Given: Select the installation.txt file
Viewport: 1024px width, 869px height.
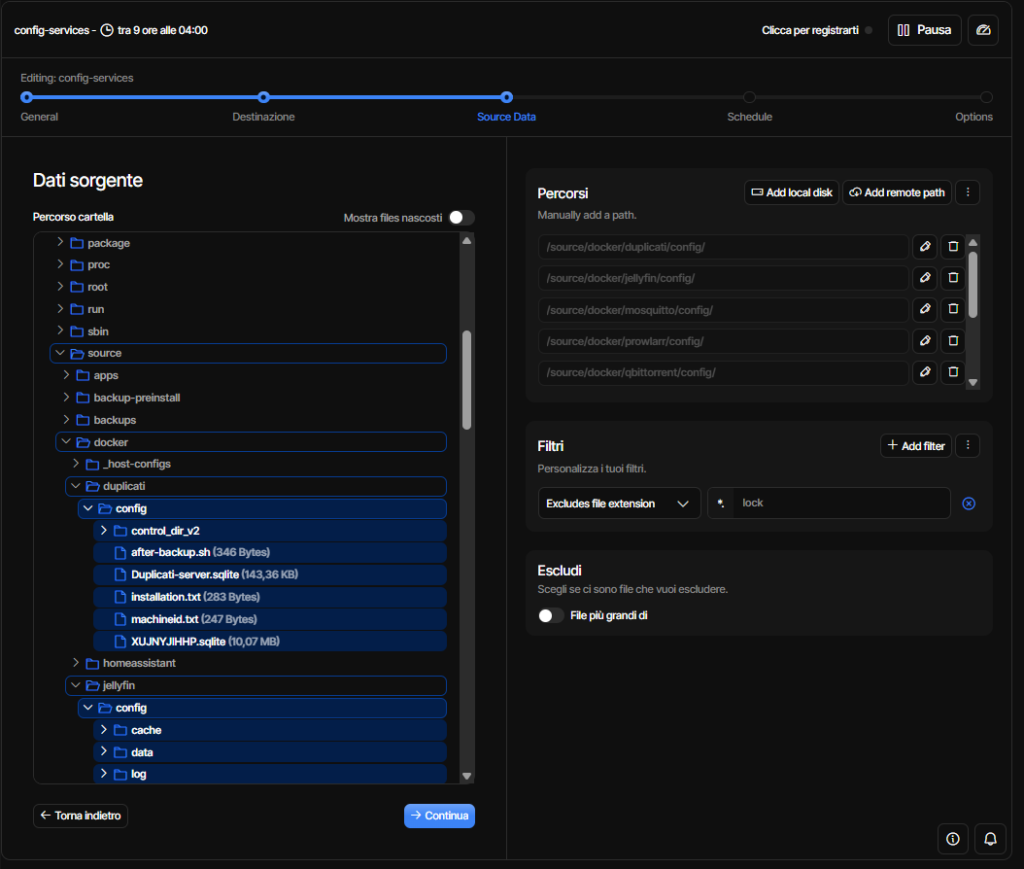Looking at the screenshot, I should 270,597.
